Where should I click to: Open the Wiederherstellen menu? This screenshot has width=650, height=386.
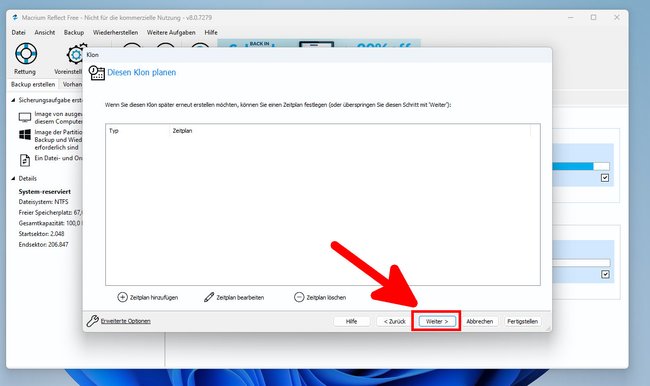tap(115, 32)
